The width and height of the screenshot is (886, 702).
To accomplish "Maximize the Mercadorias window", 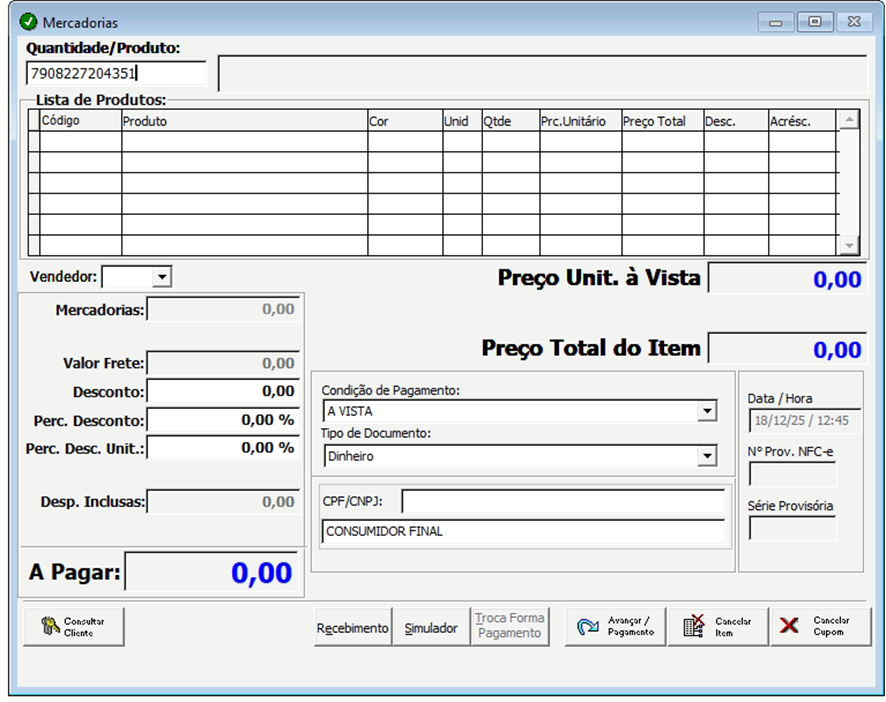I will 816,21.
